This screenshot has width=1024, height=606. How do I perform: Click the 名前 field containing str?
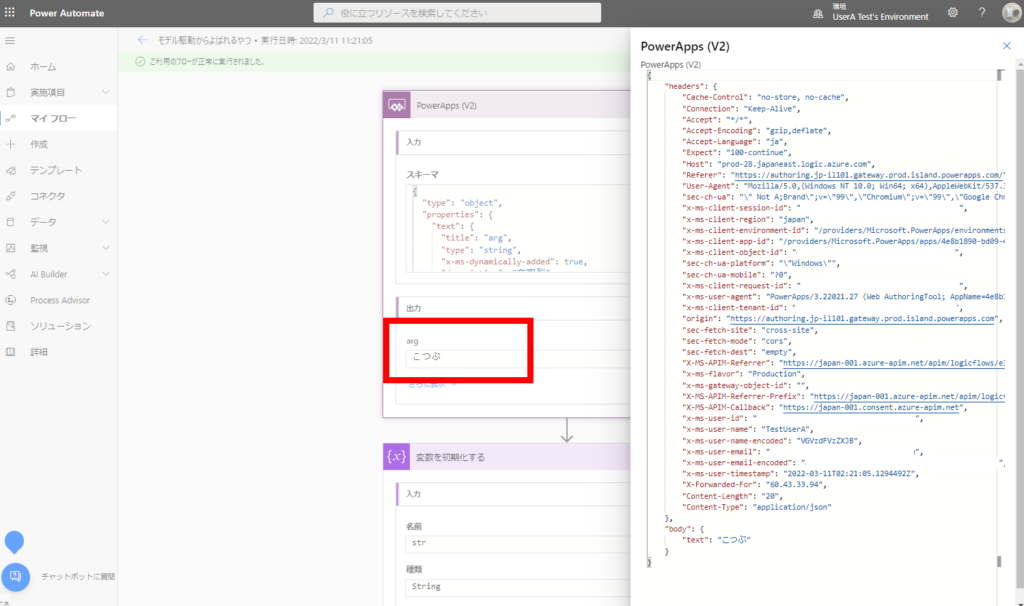[517, 543]
